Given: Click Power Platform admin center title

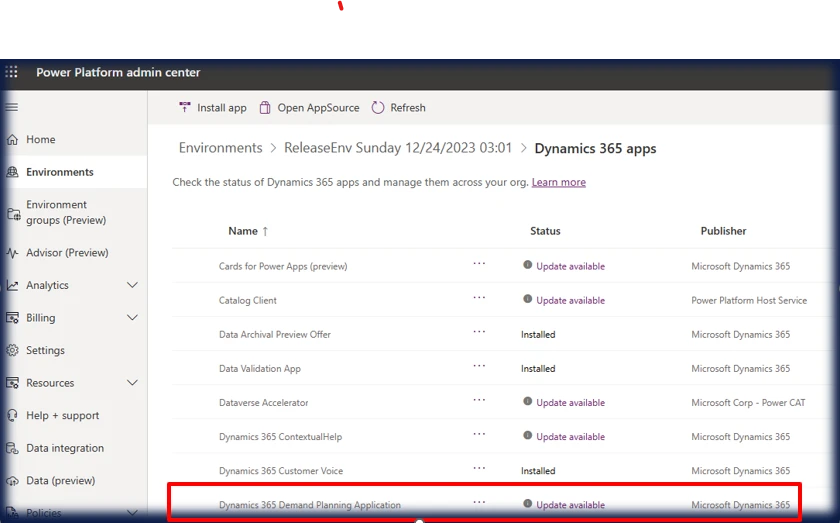Looking at the screenshot, I should click(x=118, y=72).
